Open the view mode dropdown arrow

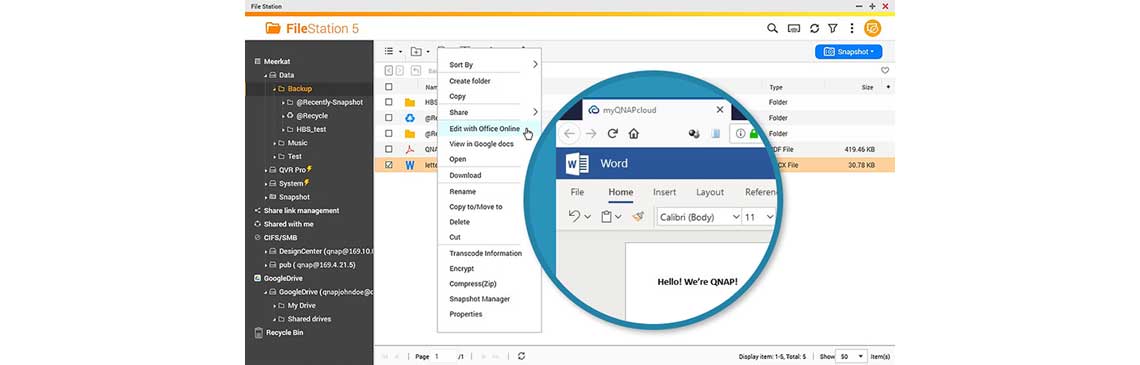400,52
